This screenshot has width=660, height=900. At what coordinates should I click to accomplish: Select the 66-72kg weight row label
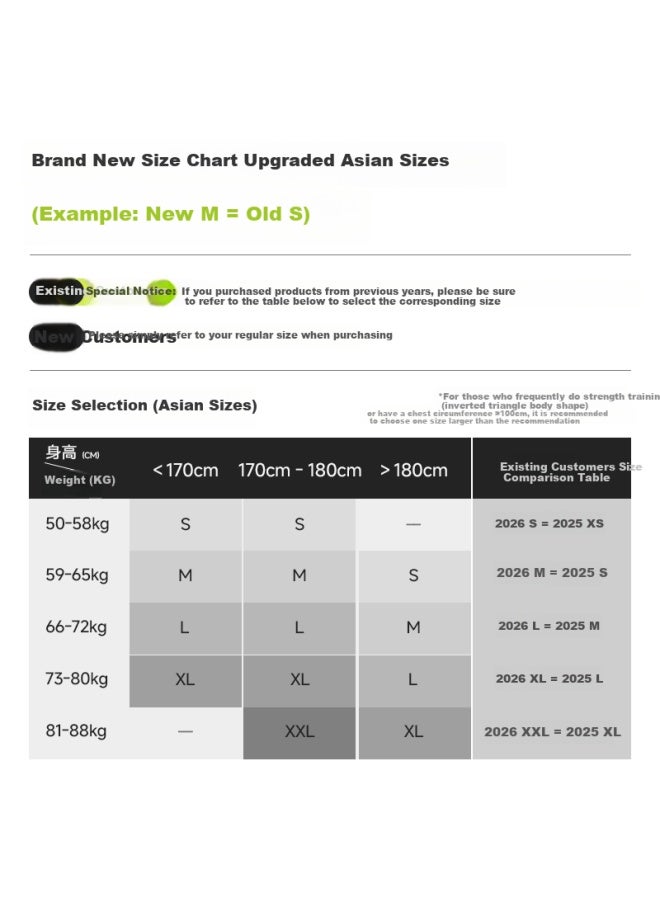click(x=76, y=627)
